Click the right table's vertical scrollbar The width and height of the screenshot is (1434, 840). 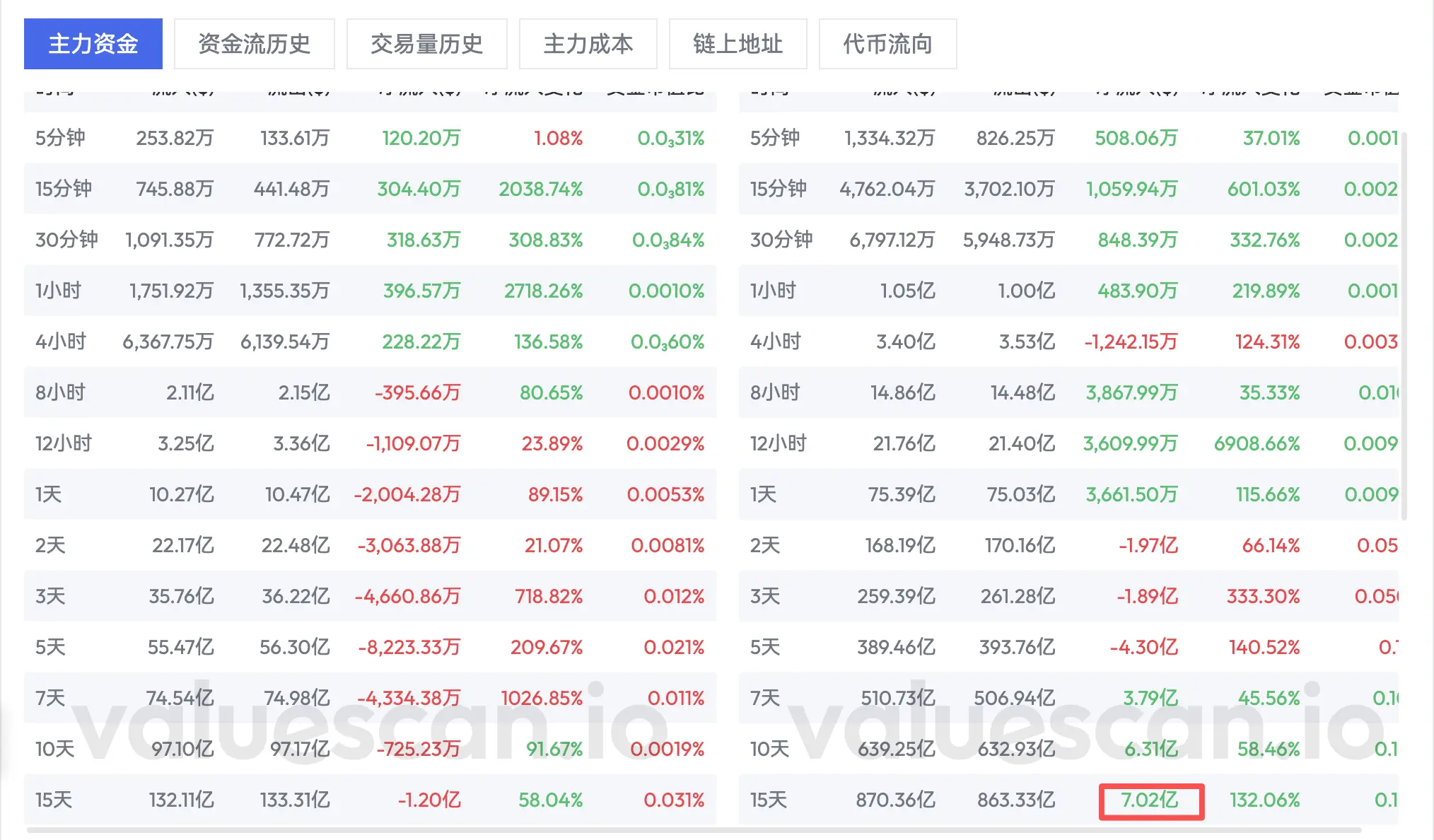click(x=1404, y=325)
